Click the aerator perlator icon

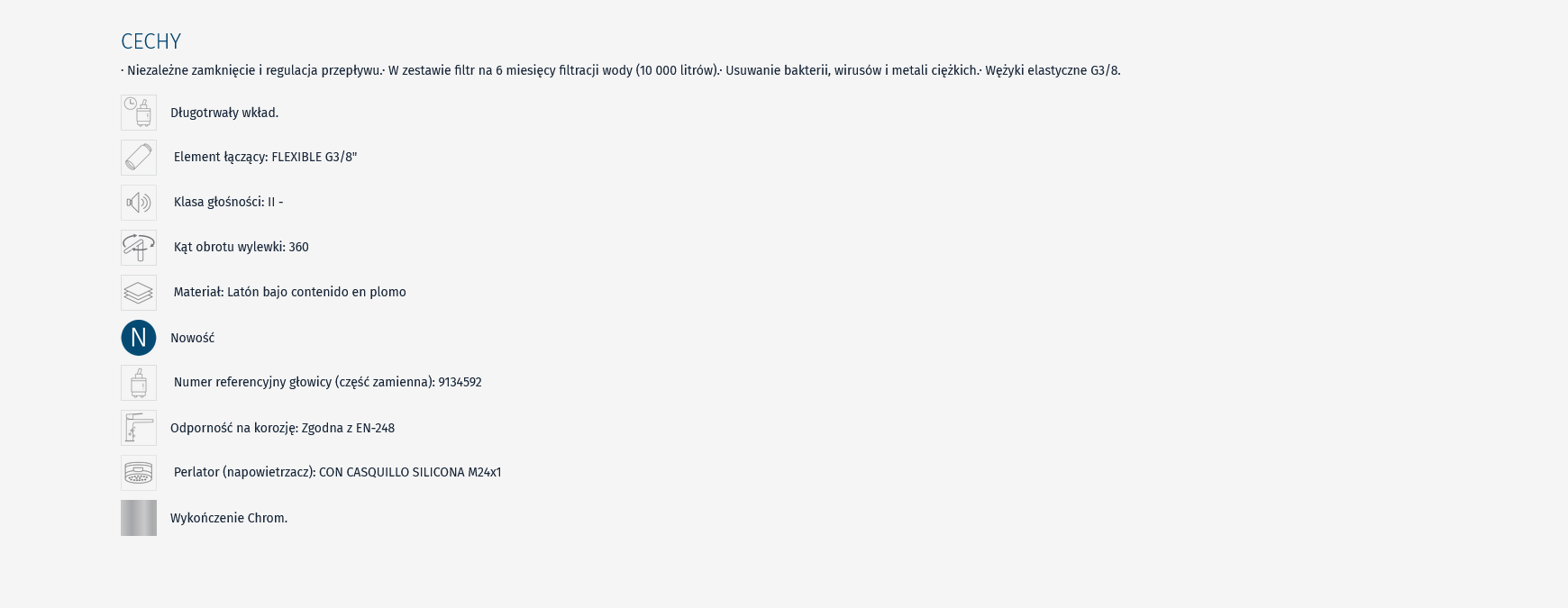[x=139, y=473]
